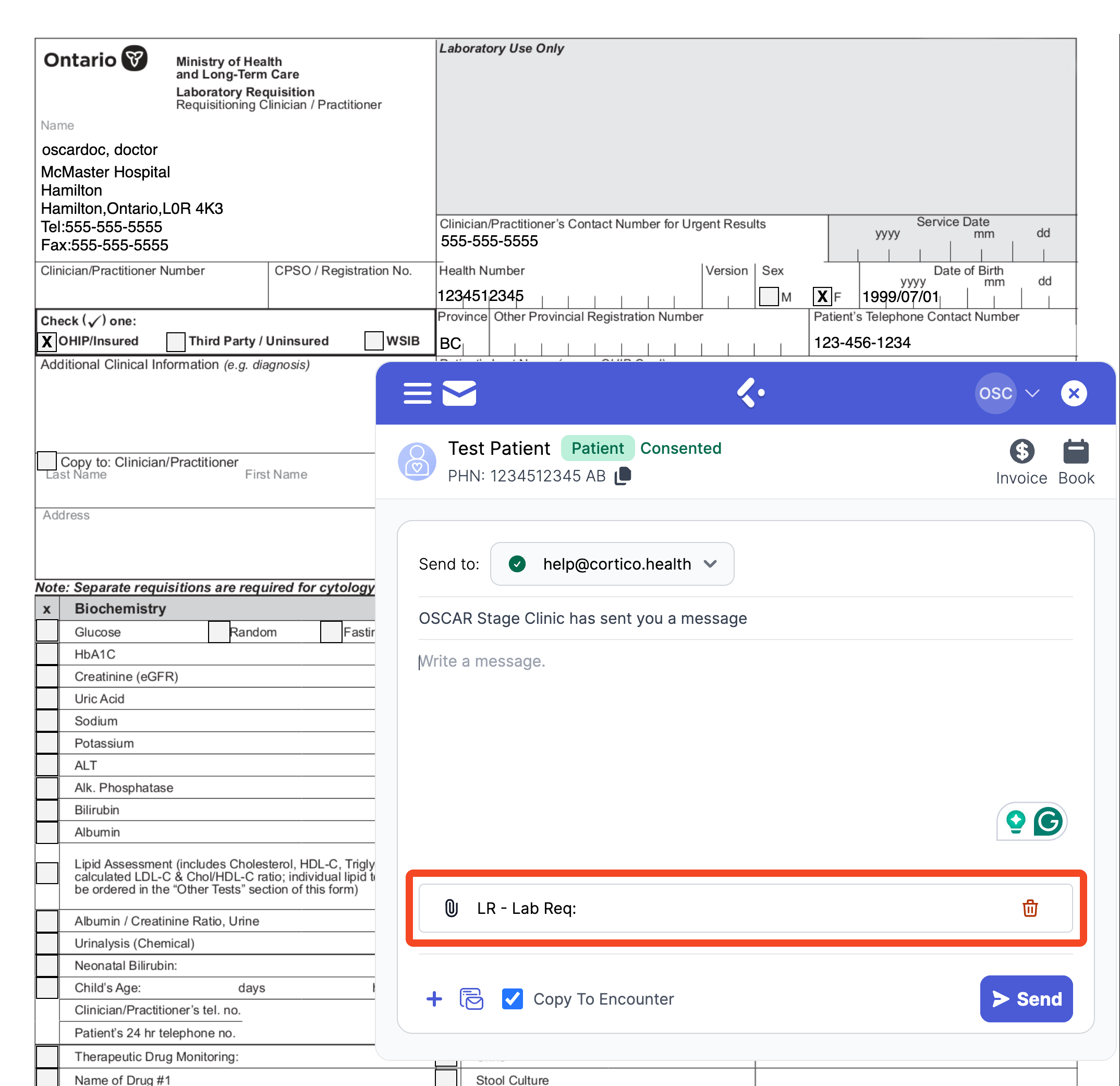Screen dimensions: 1120x1086
Task: Open message templates icon beside the plus
Action: [x=471, y=998]
